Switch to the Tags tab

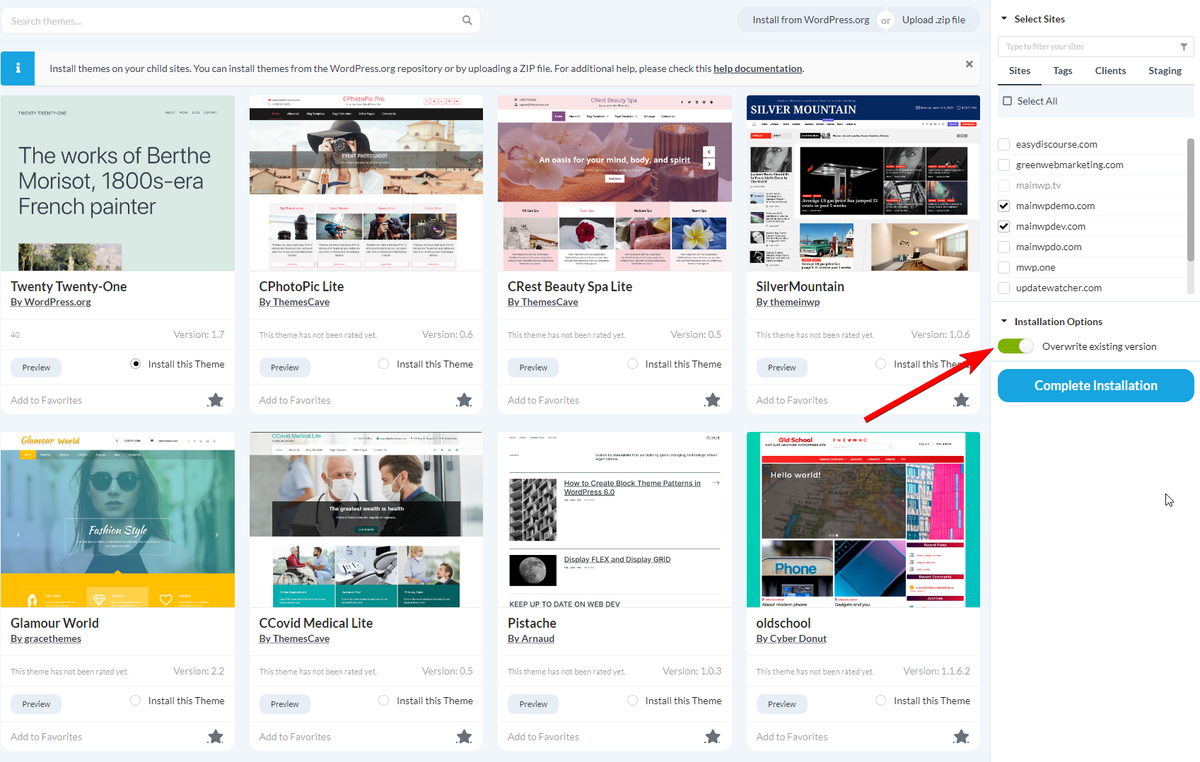1063,71
